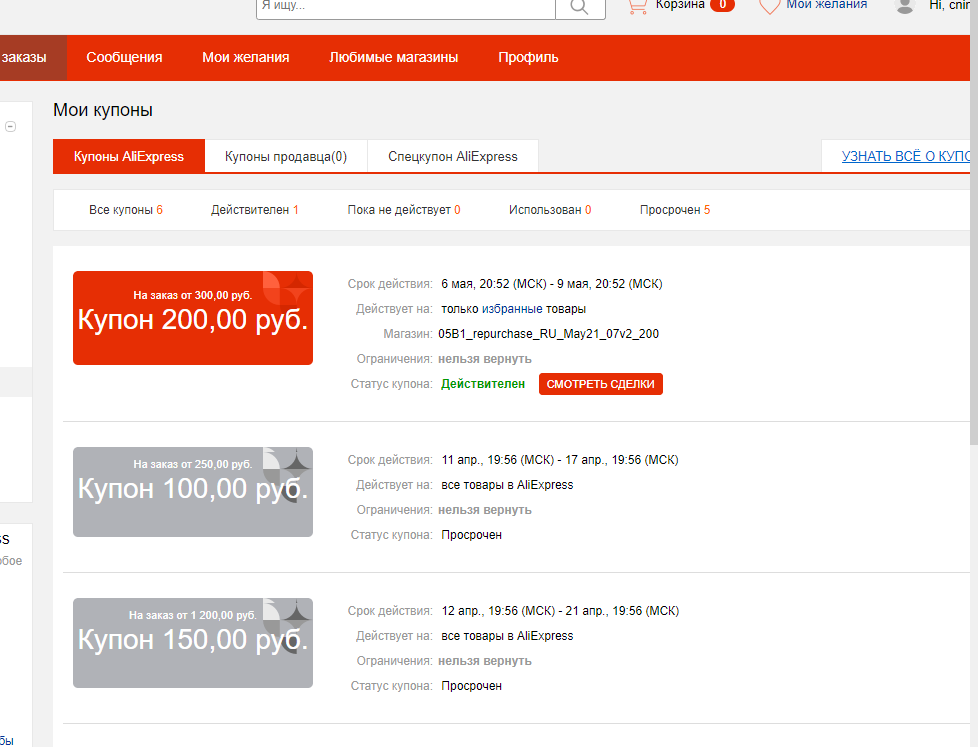Click the wishlist heart icon
The width and height of the screenshot is (978, 747).
[x=769, y=7]
